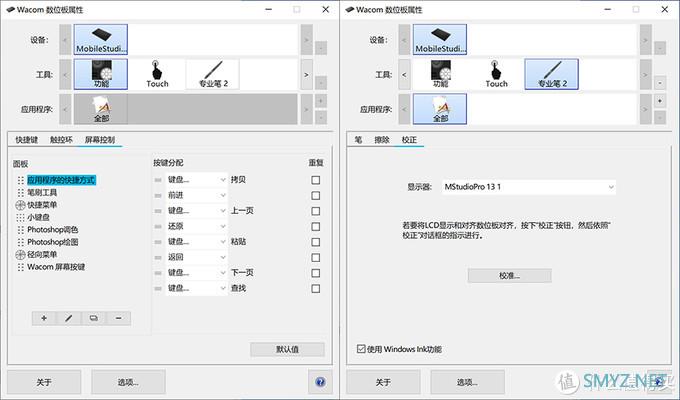This screenshot has width=680, height=400.
Task: Select 全部 application icon in left window
Action: pos(101,109)
